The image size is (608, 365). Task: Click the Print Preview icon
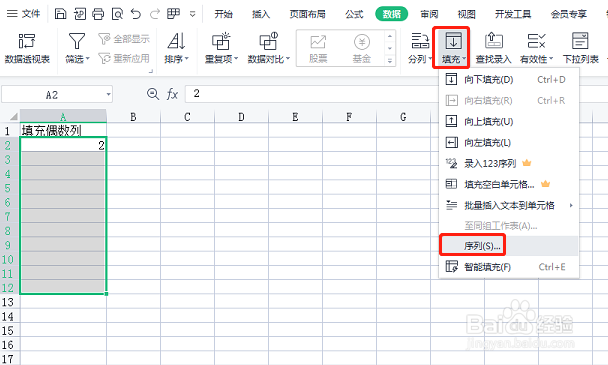pyautogui.click(x=117, y=14)
